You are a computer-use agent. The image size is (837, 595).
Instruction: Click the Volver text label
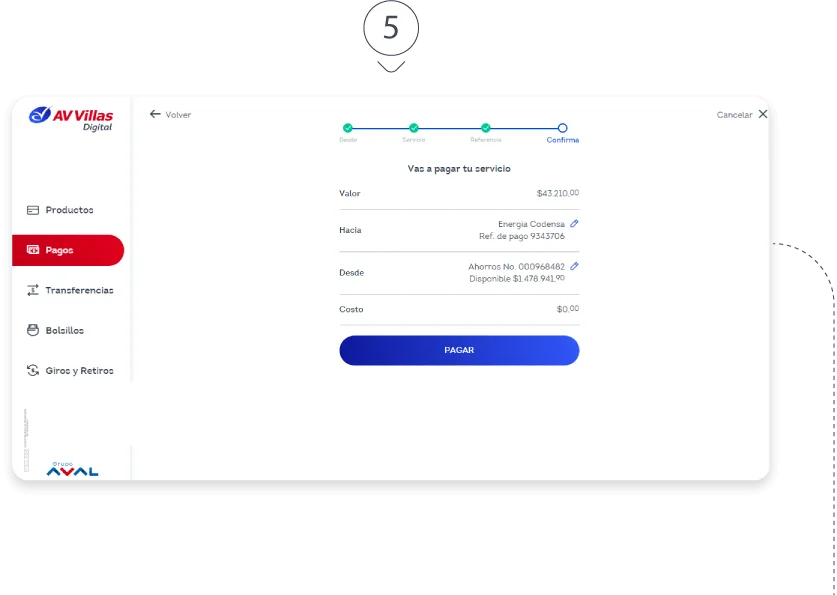pos(178,115)
